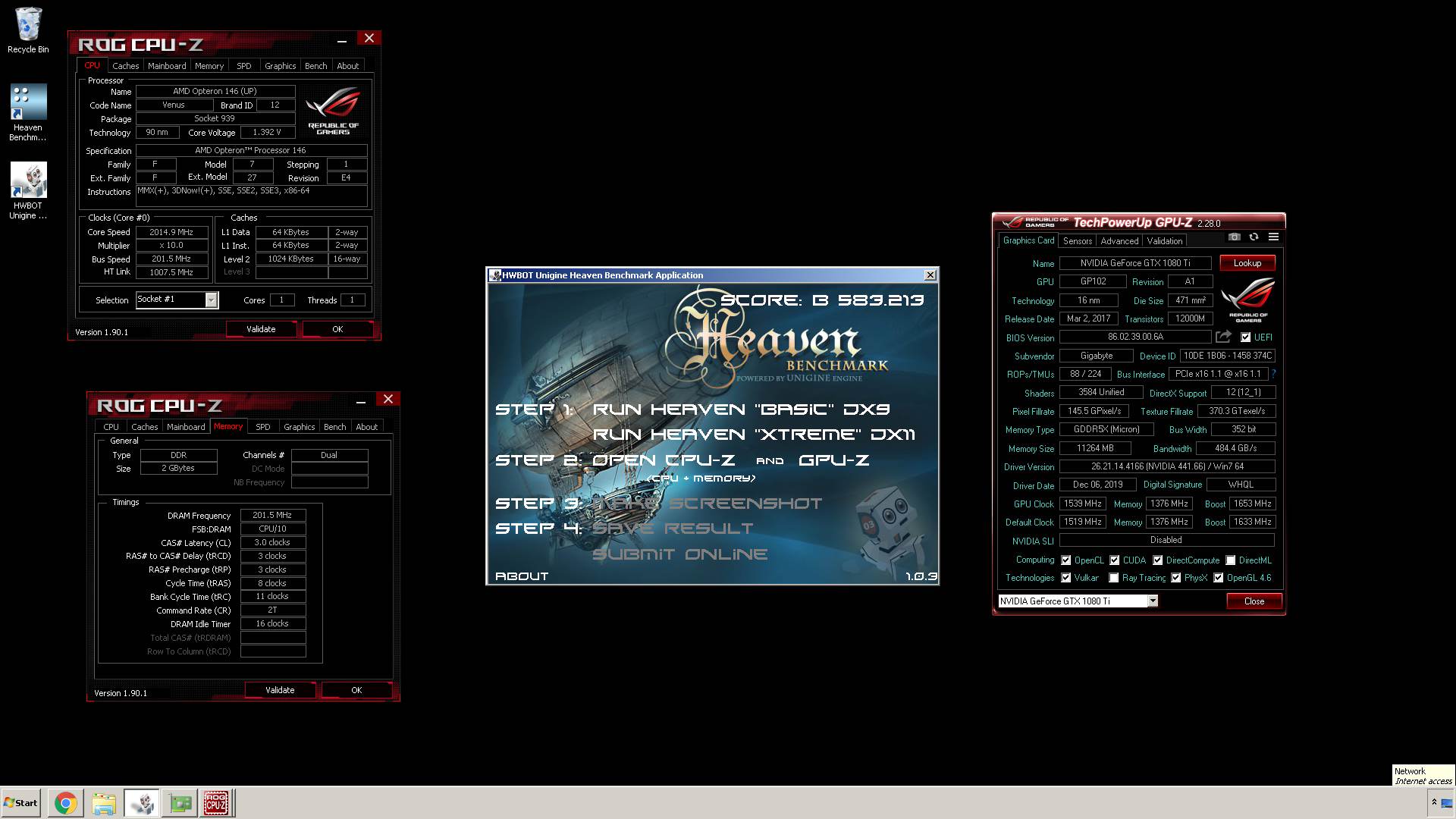The width and height of the screenshot is (1456, 819).
Task: Click the GPU name field NVIDIA GeForce GTX 1080 Ti
Action: coord(1135,263)
